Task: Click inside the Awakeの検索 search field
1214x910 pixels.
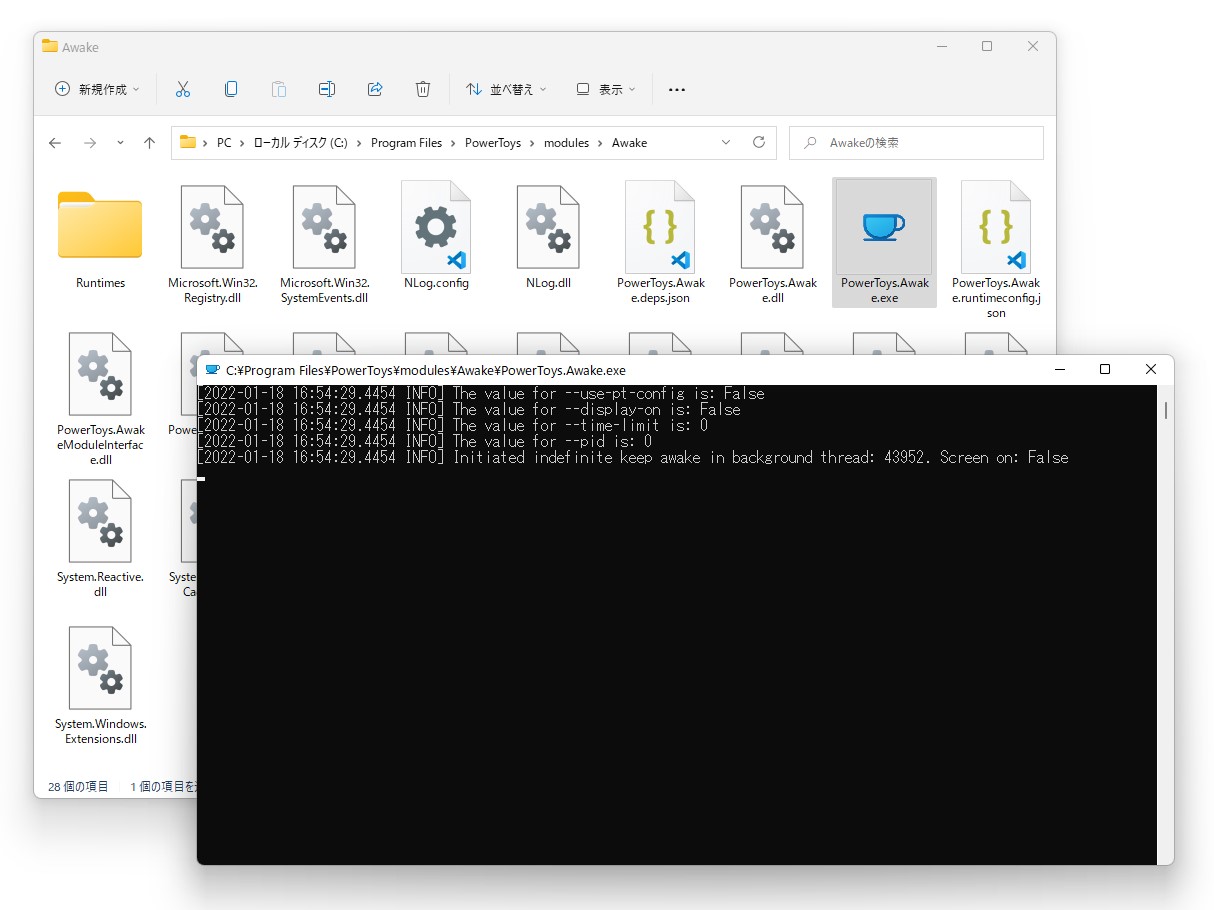Action: point(915,143)
